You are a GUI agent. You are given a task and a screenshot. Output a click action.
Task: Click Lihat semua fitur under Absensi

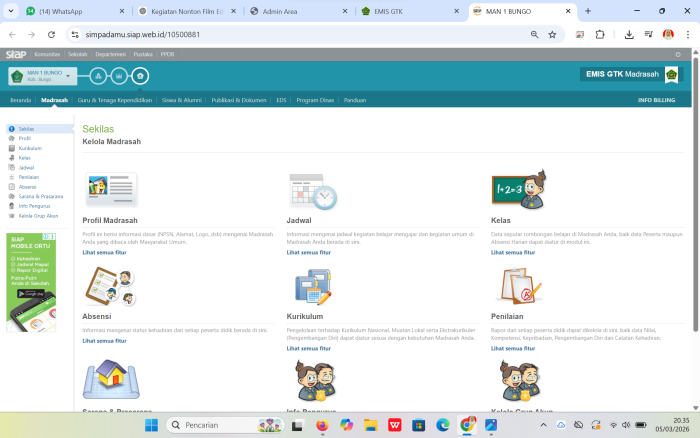point(104,341)
